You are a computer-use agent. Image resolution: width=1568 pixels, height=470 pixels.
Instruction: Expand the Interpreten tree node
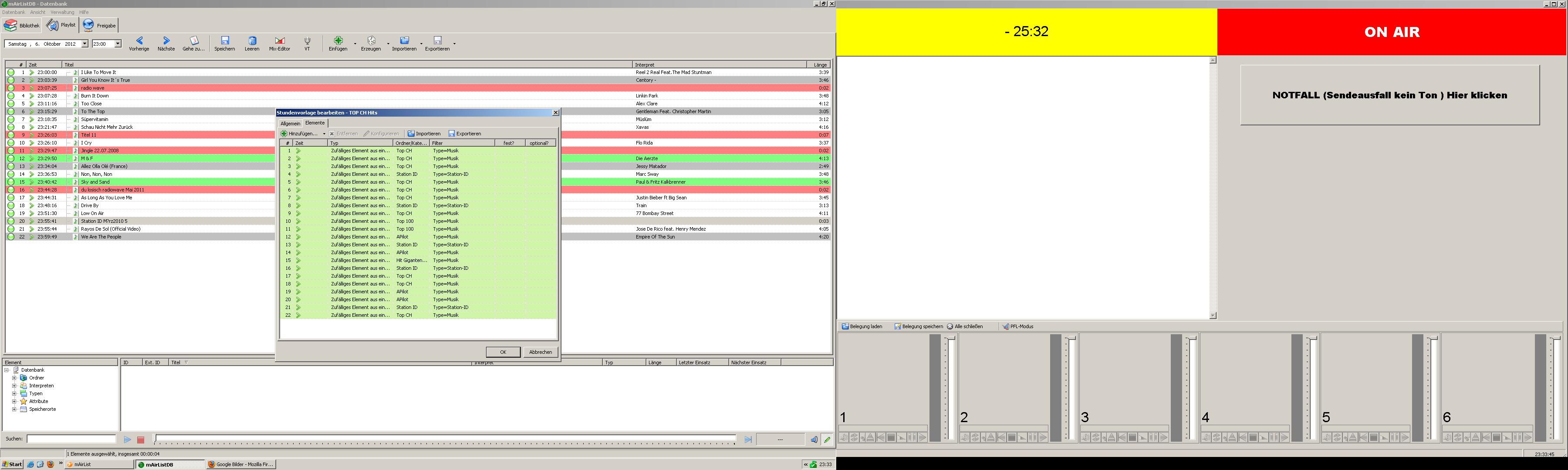(14, 386)
